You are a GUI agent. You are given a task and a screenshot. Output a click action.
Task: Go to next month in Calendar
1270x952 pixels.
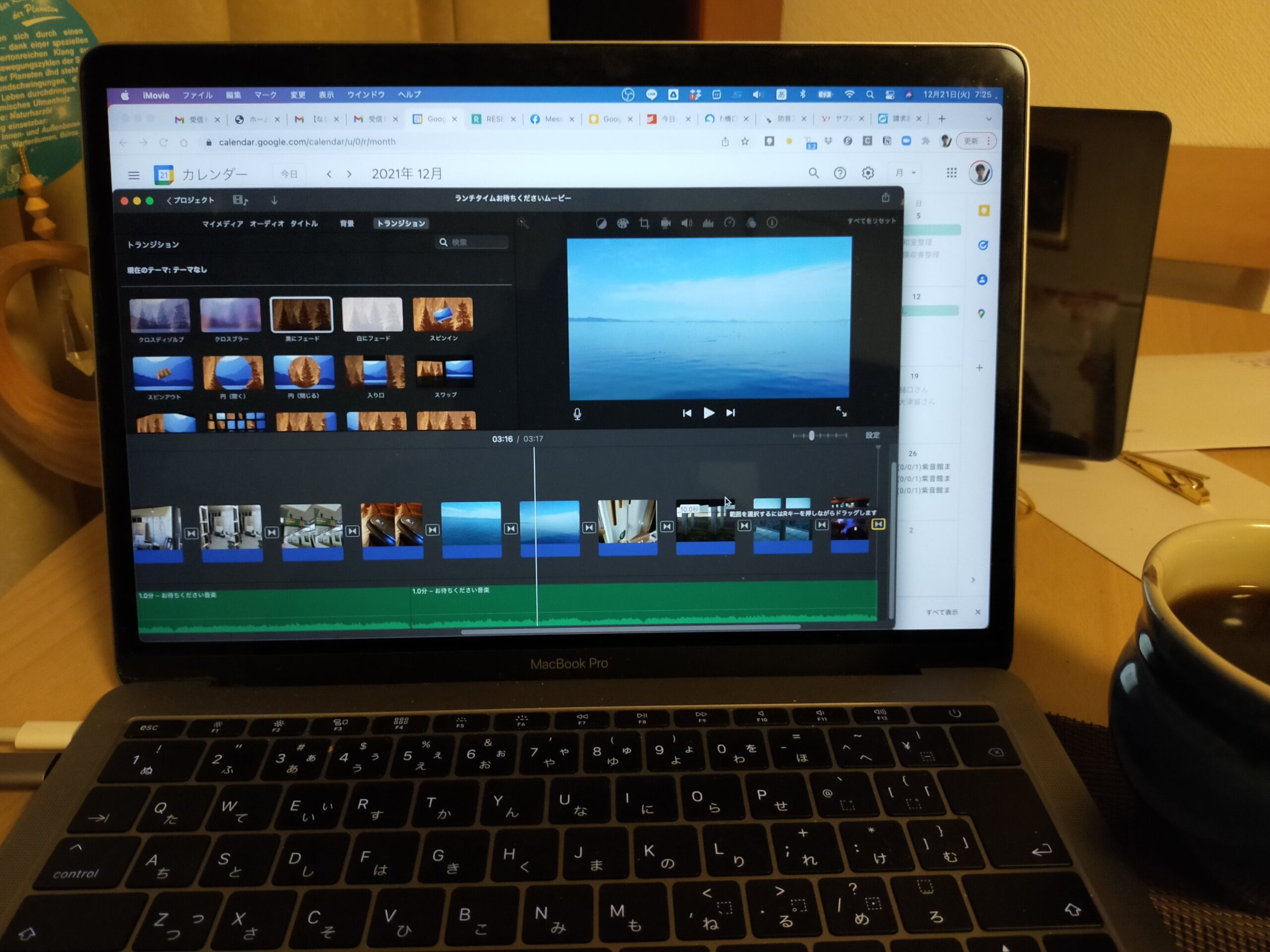point(349,174)
